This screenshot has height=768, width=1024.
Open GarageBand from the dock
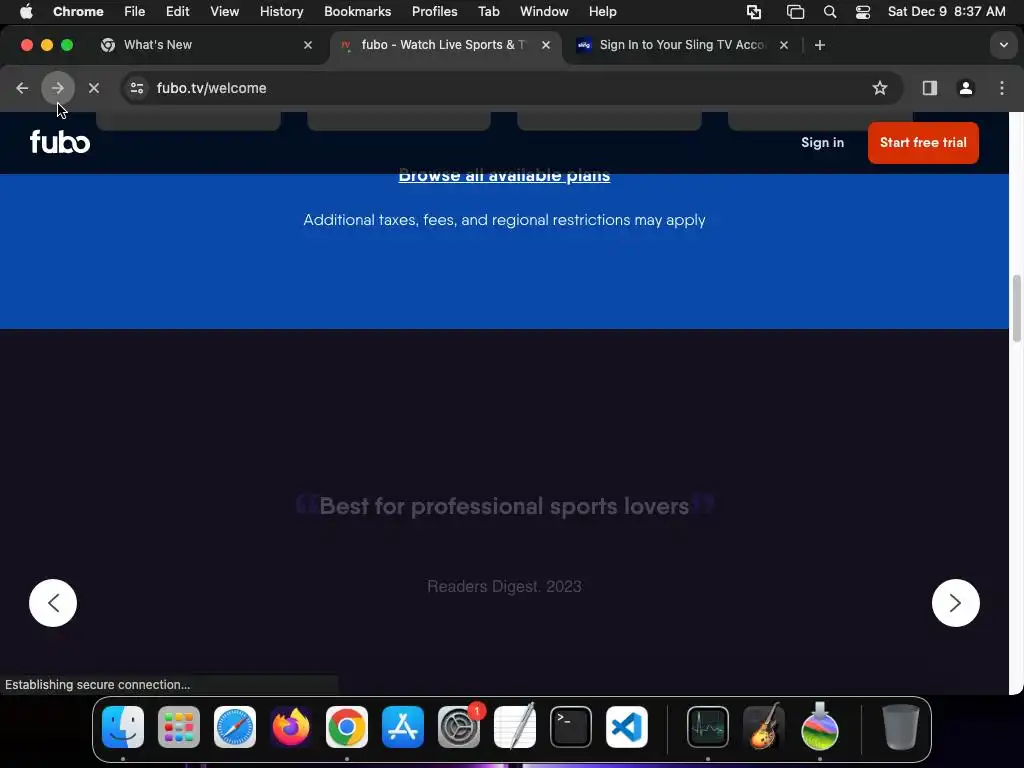tap(763, 727)
